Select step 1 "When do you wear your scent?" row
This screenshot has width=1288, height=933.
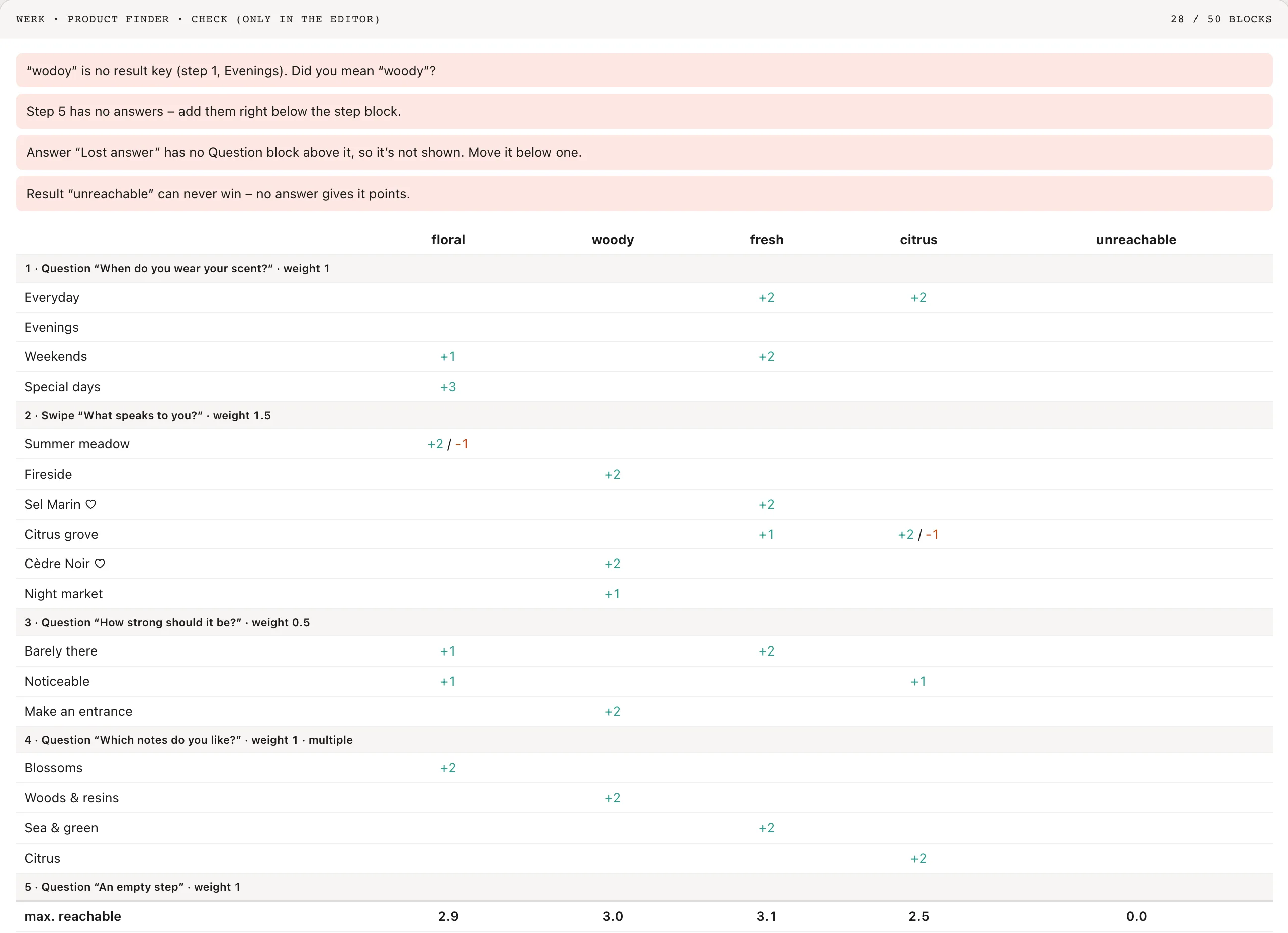(644, 268)
